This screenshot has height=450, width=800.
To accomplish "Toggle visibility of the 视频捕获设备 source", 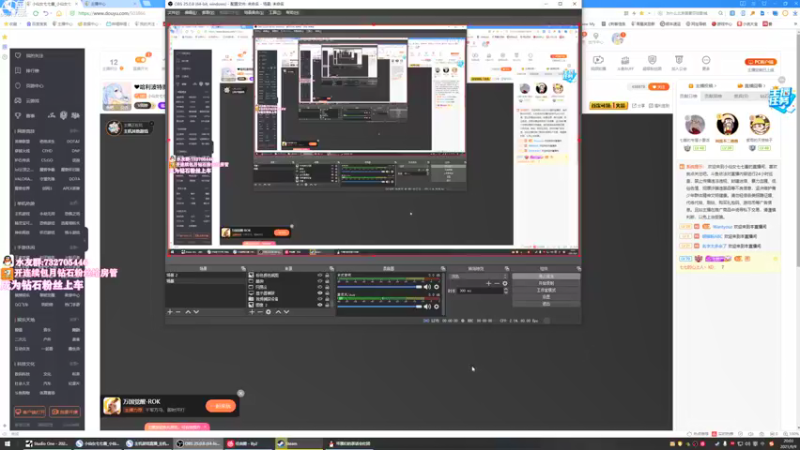I will tap(320, 299).
